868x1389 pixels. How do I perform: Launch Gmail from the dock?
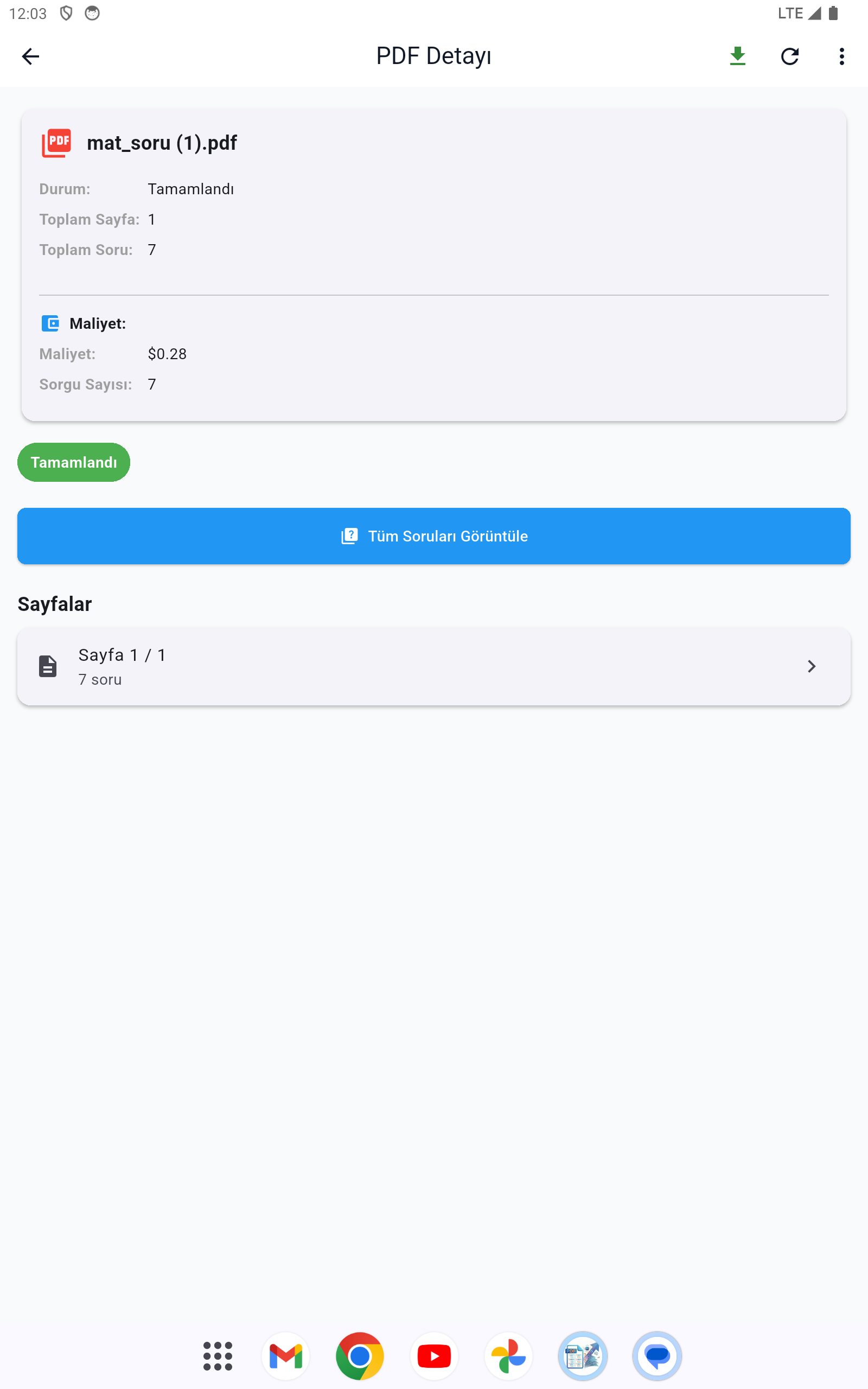click(x=286, y=1356)
